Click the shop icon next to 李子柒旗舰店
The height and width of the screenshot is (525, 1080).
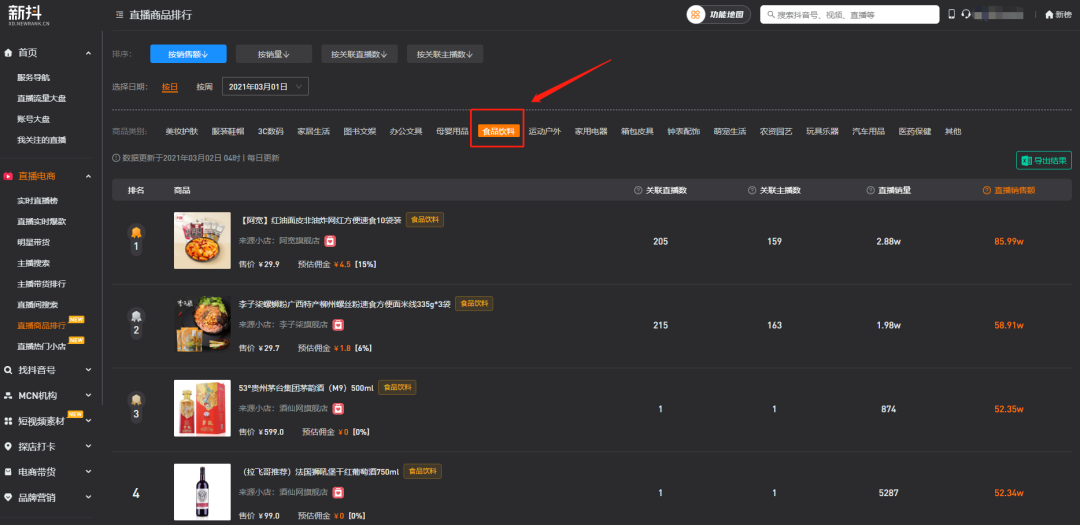(x=338, y=325)
